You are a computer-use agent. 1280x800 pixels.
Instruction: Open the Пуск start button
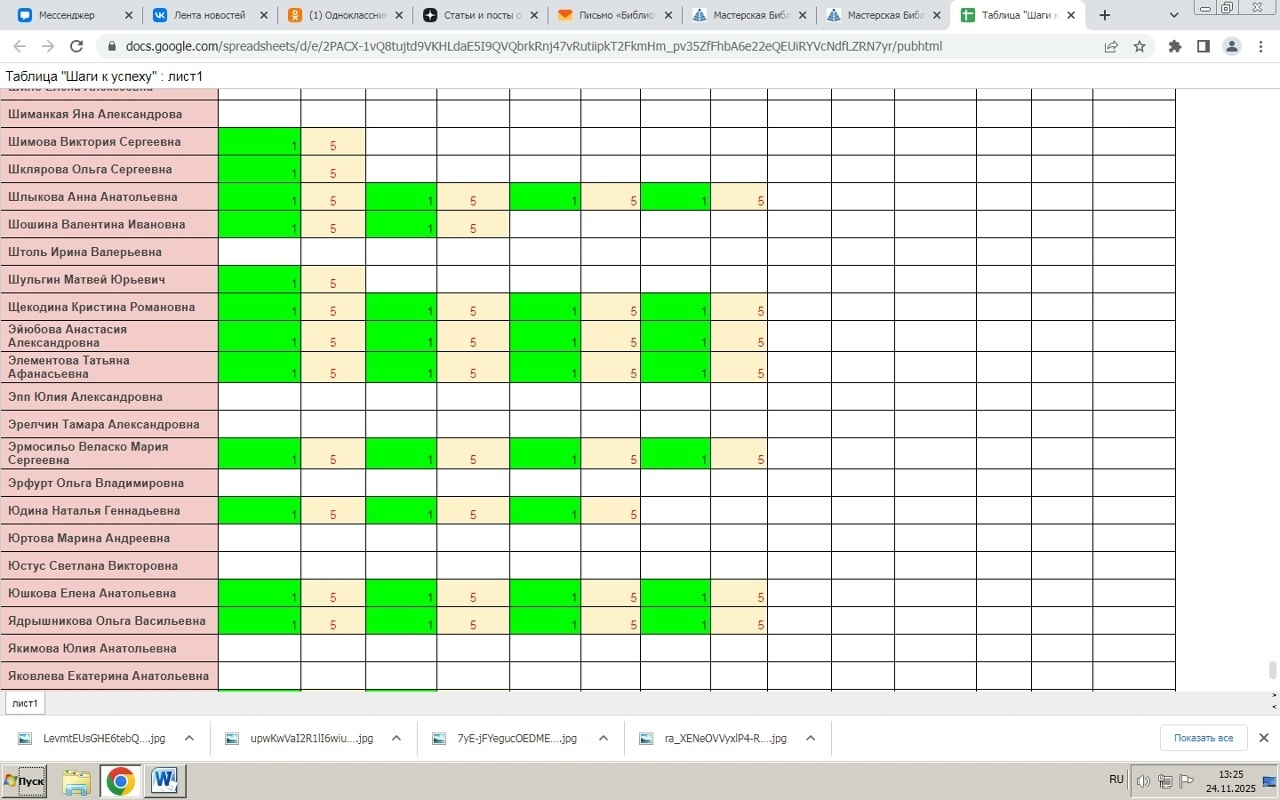pos(24,780)
